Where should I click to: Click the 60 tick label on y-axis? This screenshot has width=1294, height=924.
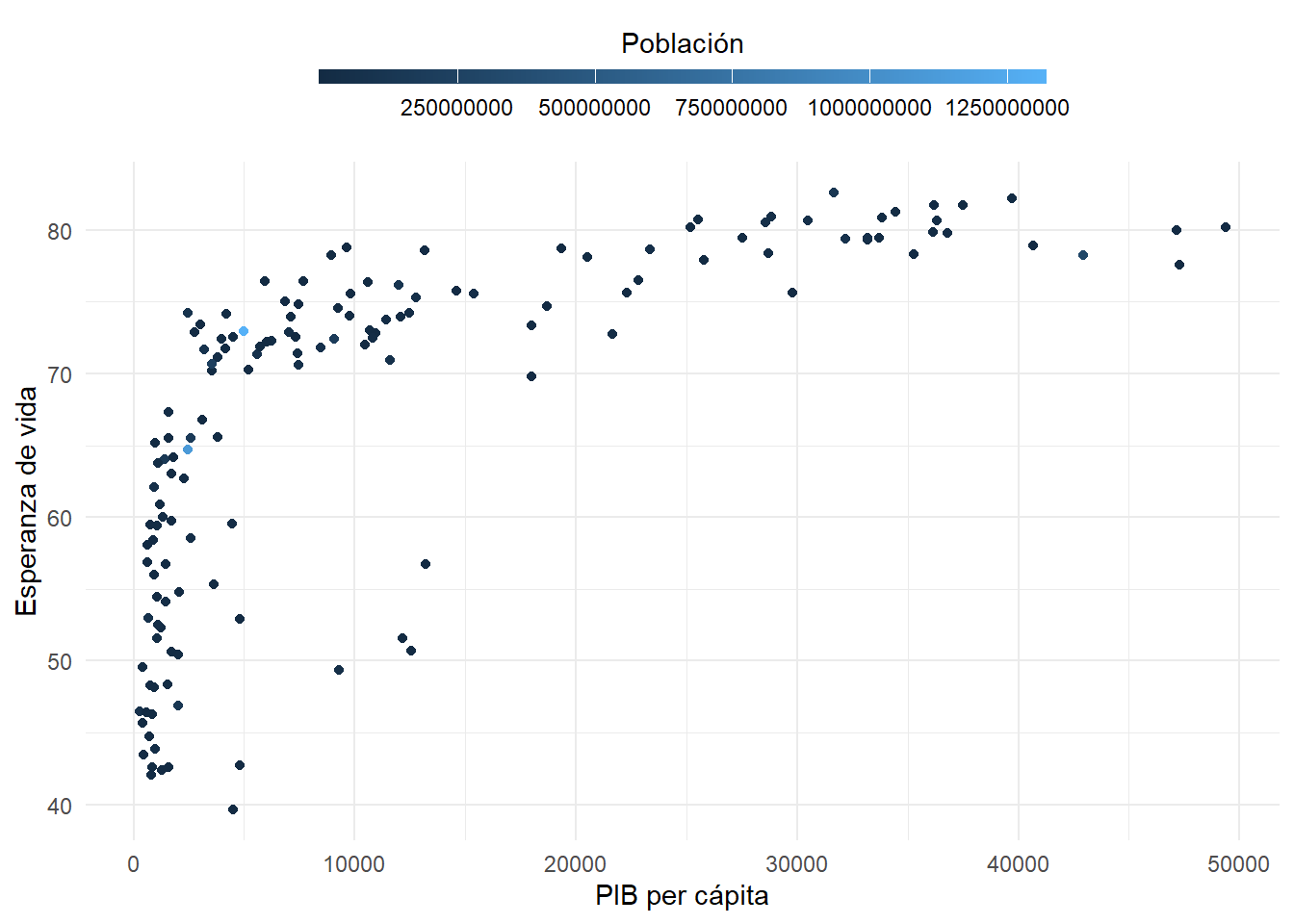(x=60, y=519)
